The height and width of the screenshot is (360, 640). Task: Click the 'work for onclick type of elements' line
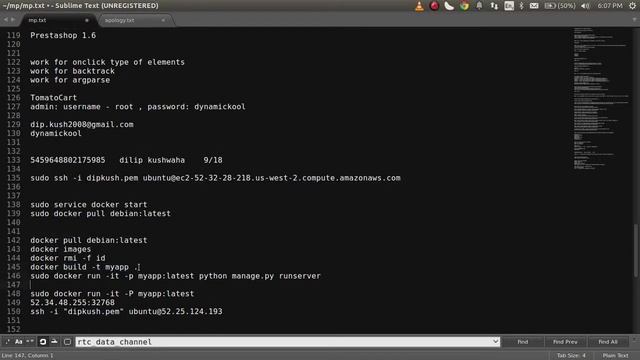point(107,62)
